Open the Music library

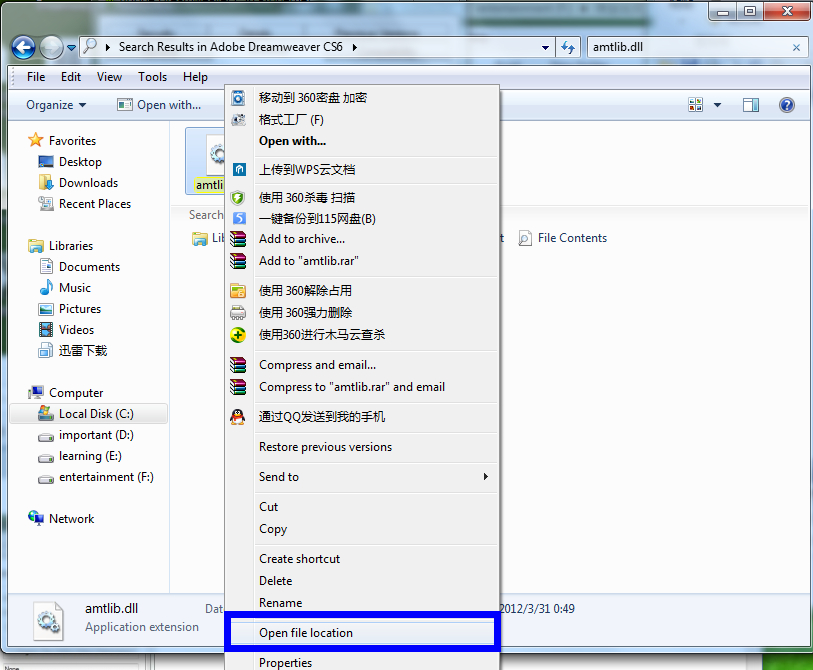(x=65, y=287)
